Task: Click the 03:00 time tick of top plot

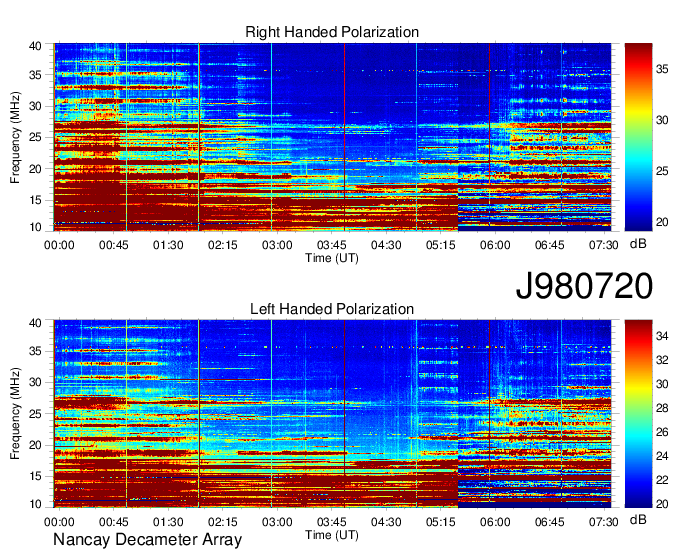Action: pos(277,245)
